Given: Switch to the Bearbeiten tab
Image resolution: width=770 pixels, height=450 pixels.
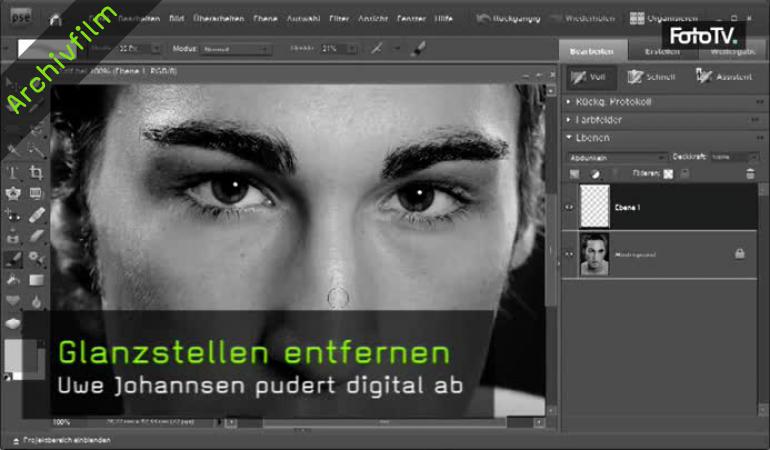Looking at the screenshot, I should pyautogui.click(x=592, y=51).
